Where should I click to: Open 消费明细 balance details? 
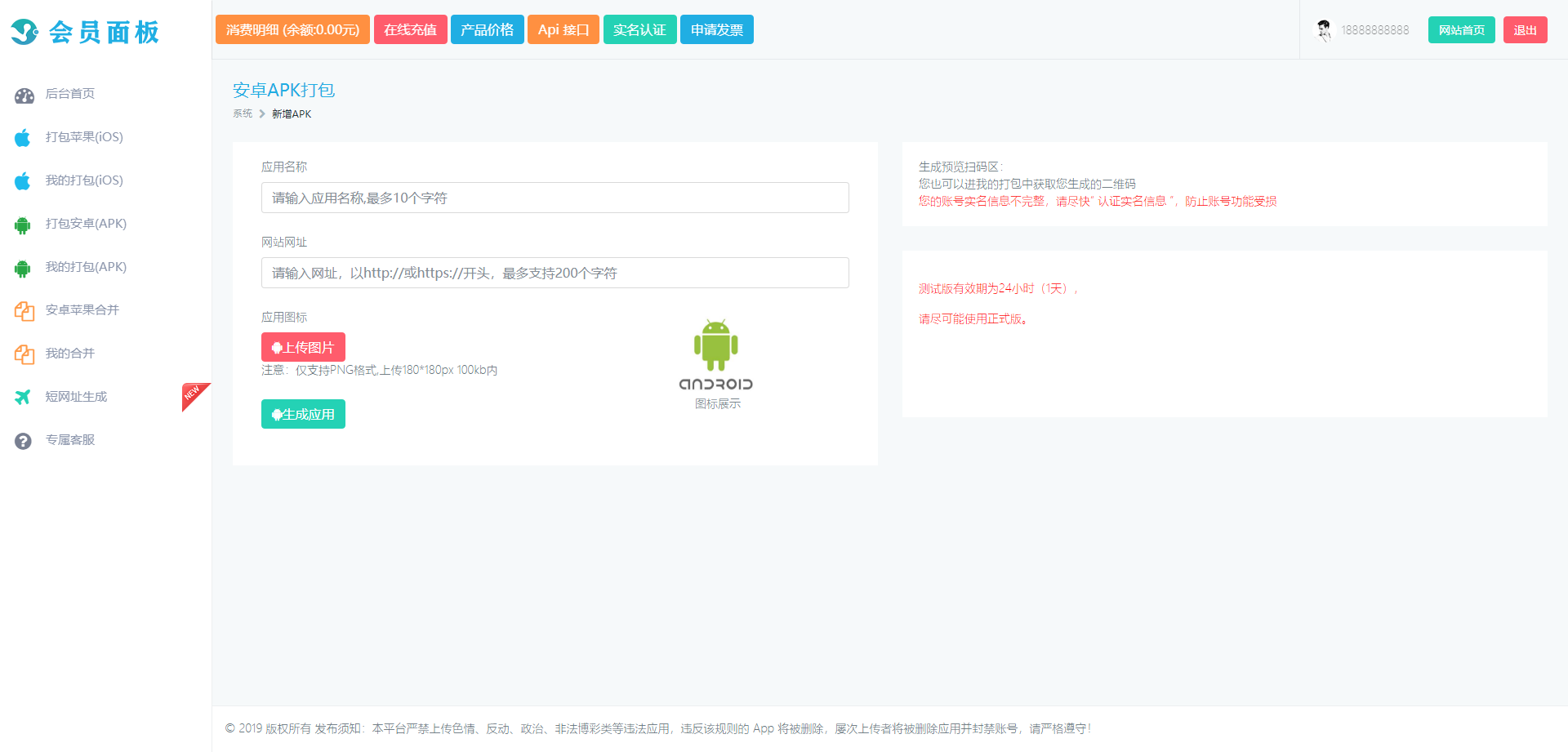click(292, 29)
